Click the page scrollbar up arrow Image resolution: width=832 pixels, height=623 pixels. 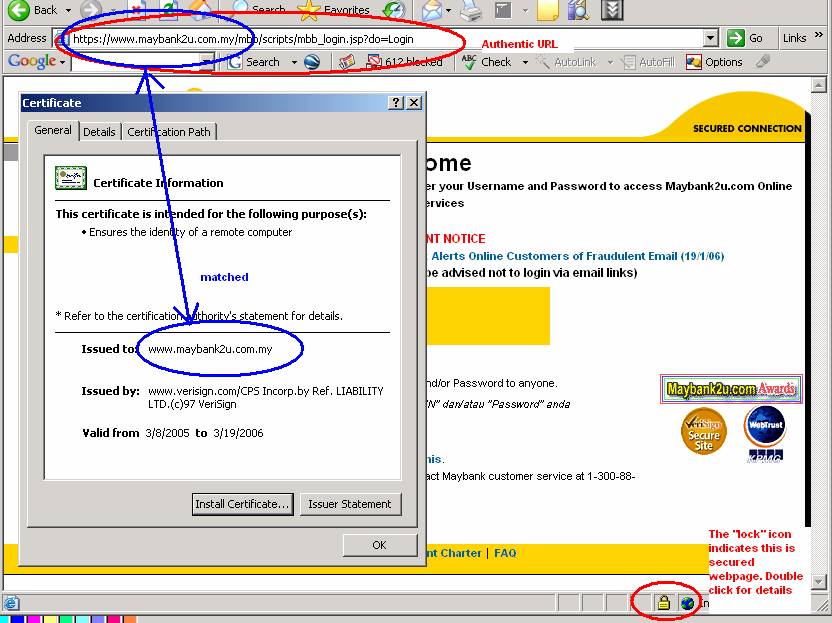tap(818, 84)
